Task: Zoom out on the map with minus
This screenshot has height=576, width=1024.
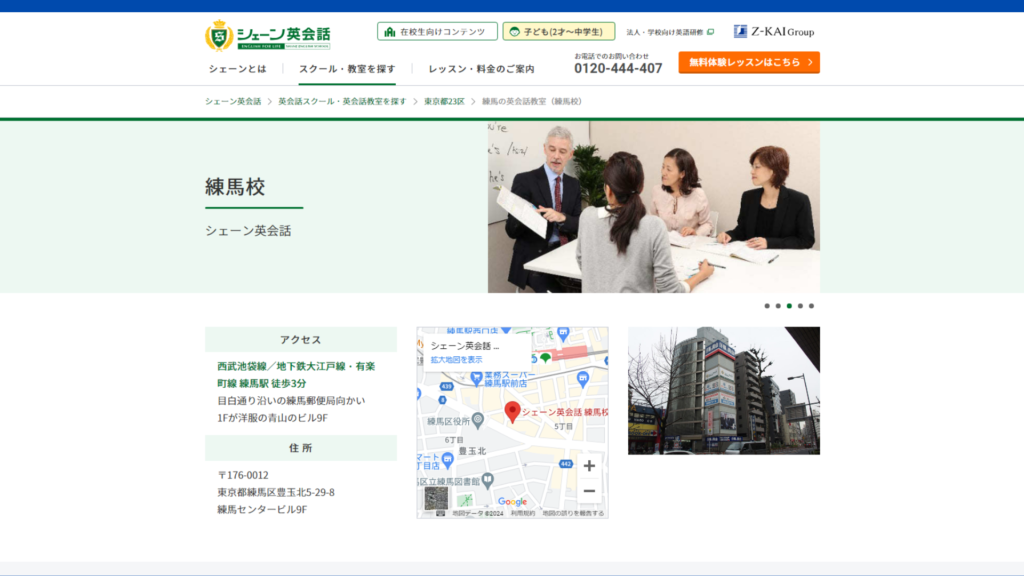Action: [x=589, y=491]
